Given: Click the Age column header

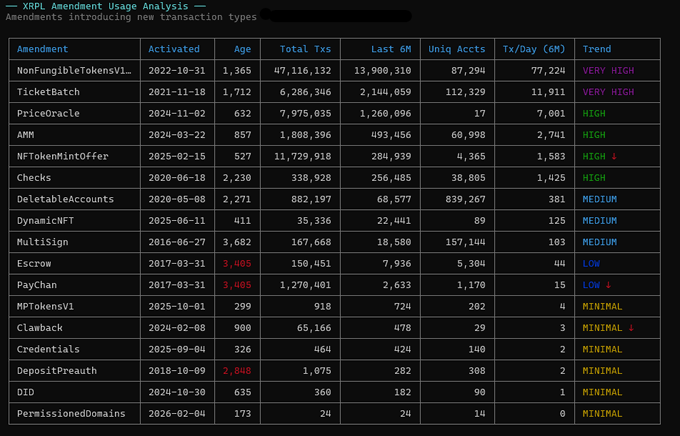Looking at the screenshot, I should (x=242, y=49).
